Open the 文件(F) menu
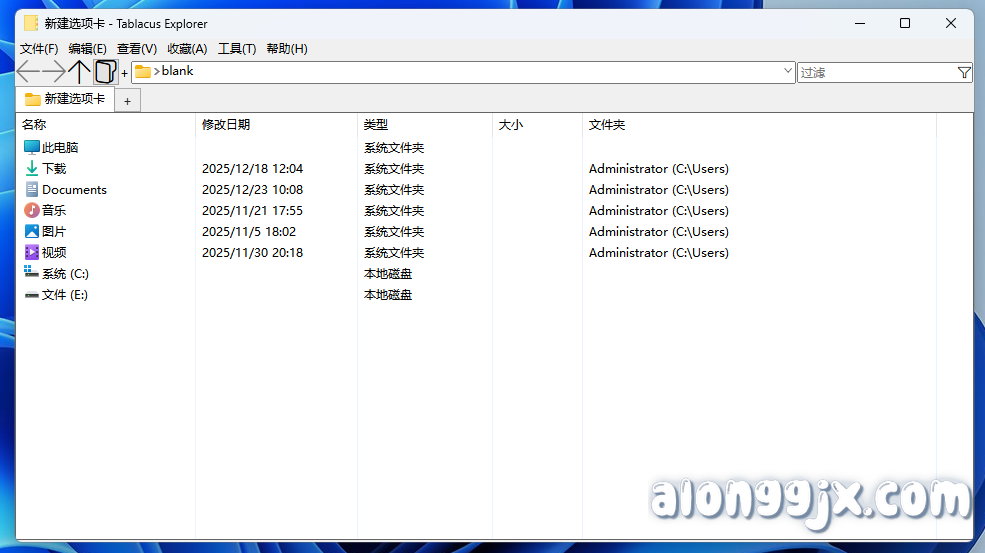Screen dimensions: 985x553 pos(39,48)
